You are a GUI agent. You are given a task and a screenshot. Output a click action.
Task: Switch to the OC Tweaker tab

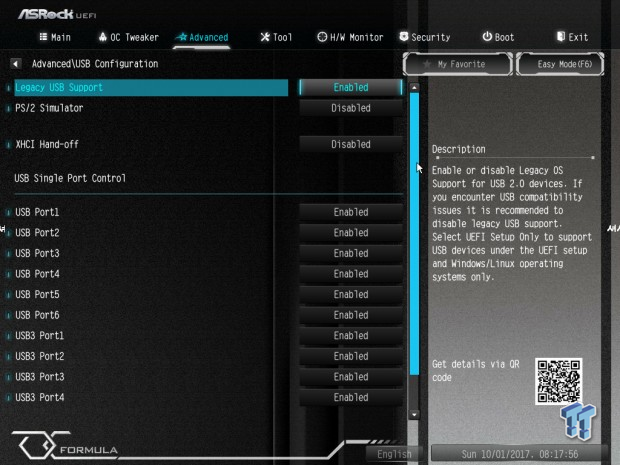129,37
